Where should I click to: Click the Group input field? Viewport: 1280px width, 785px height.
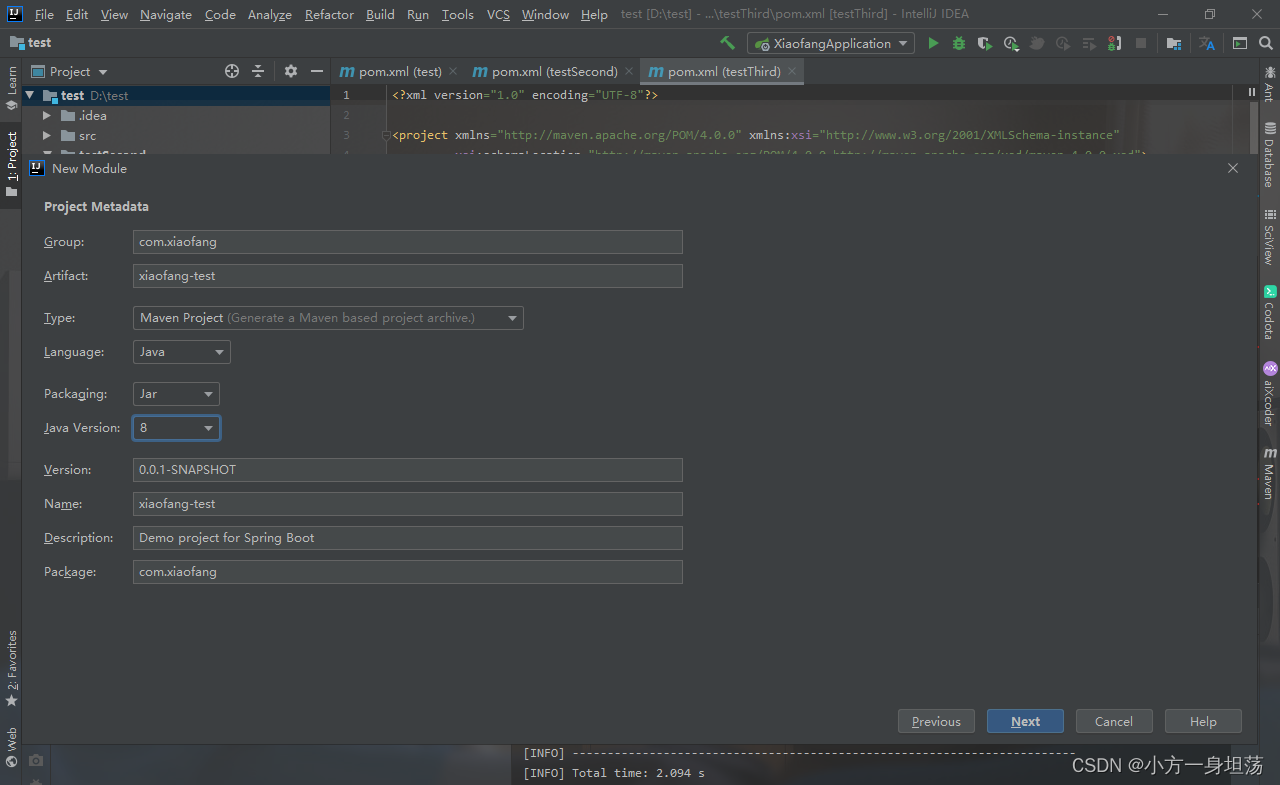coord(408,242)
